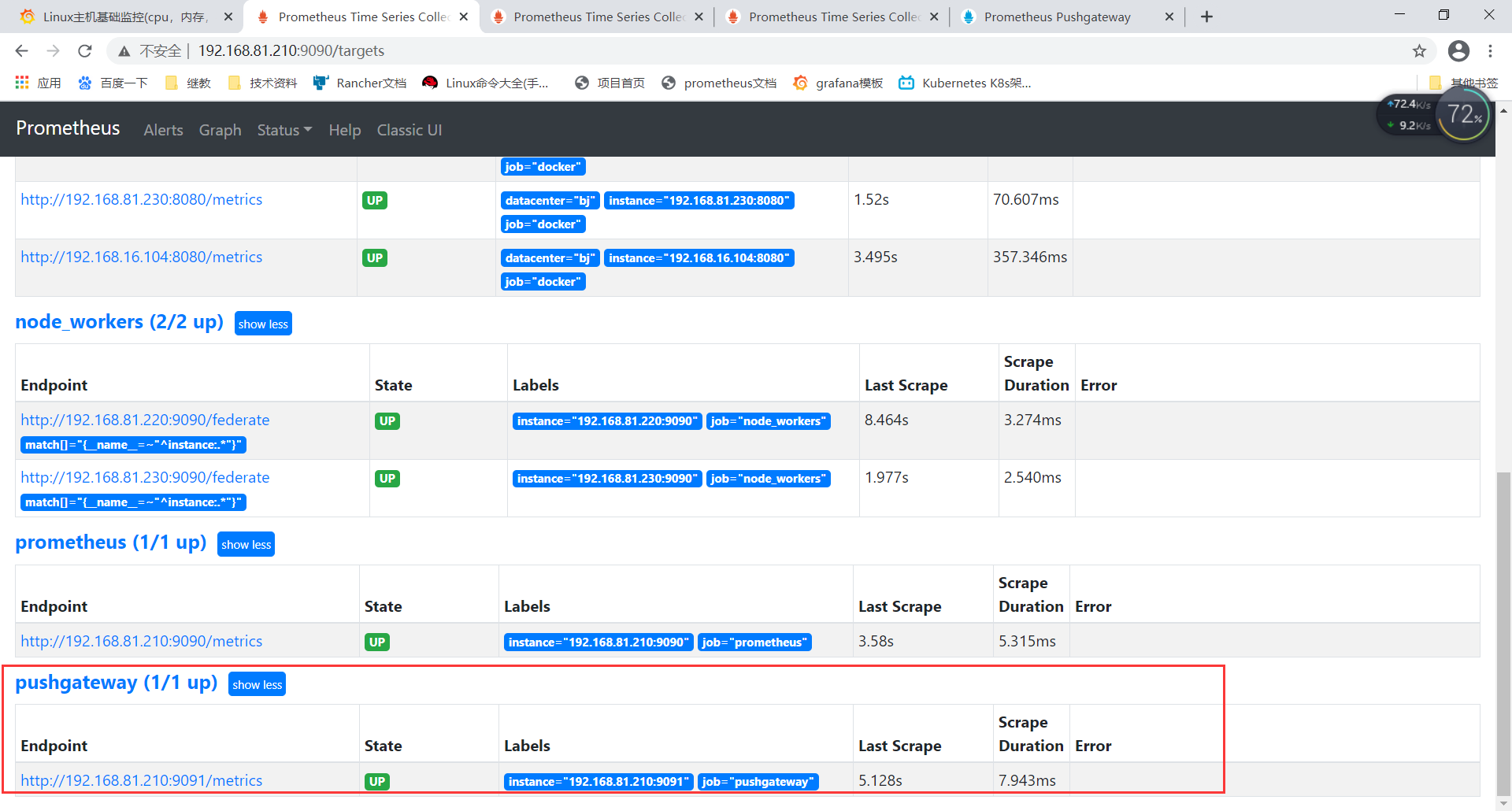The width and height of the screenshot is (1512, 811).
Task: Click the apps grid icon on bookmarks bar
Action: coord(20,82)
